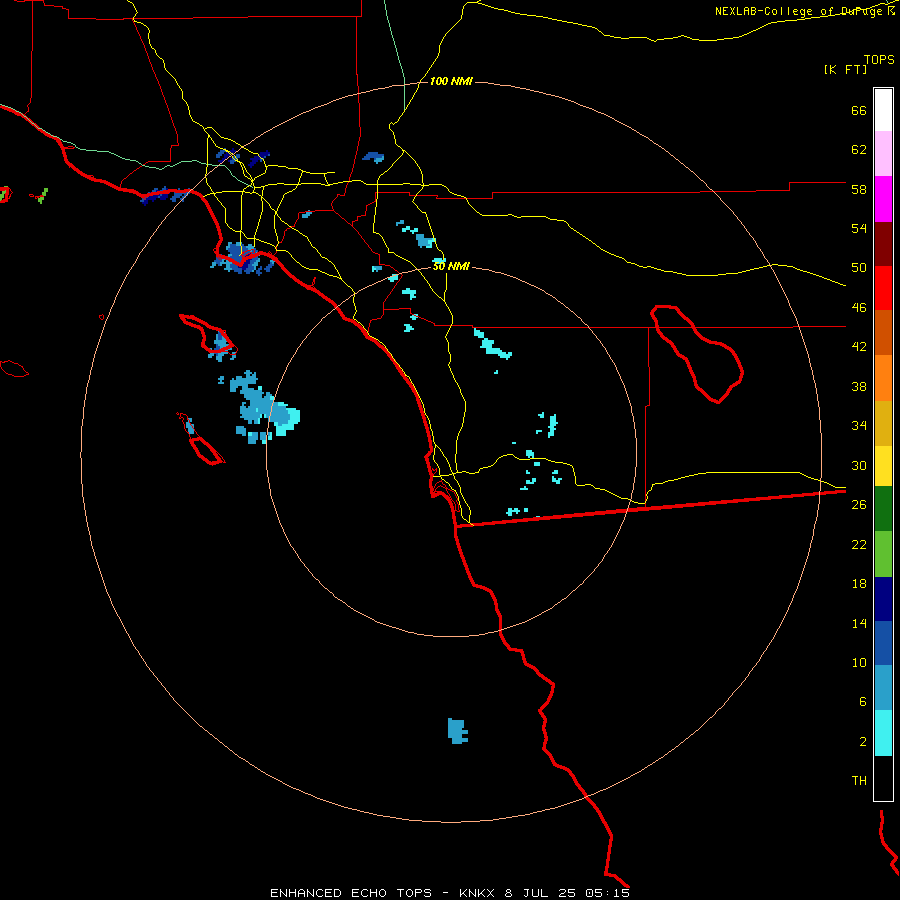This screenshot has width=900, height=900.
Task: Click legend value 34
Action: click(859, 426)
